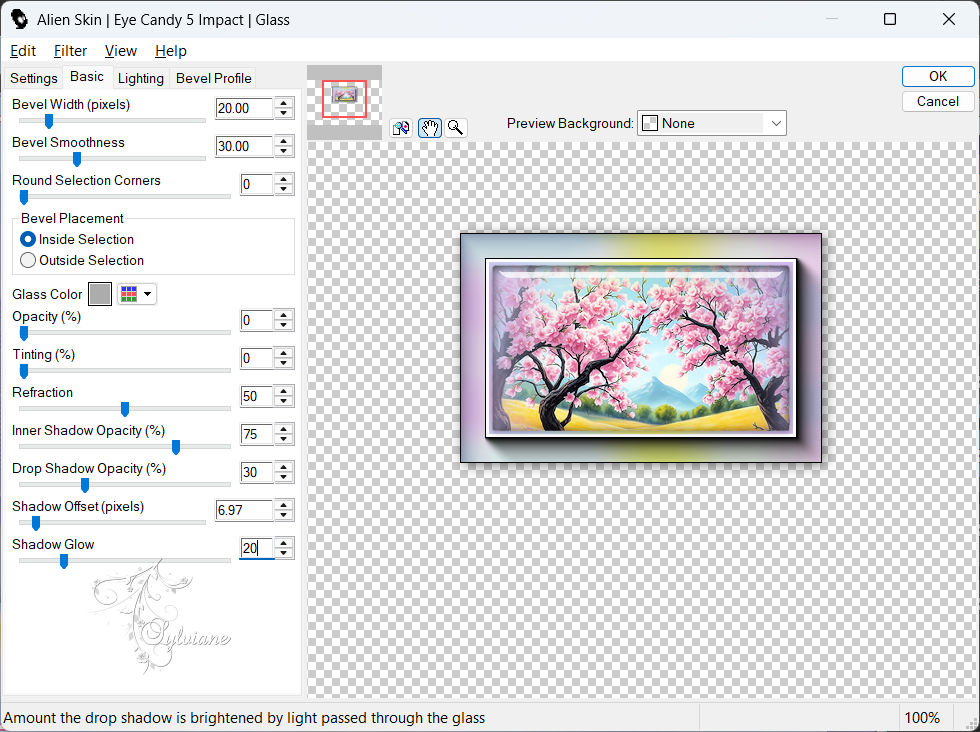Click the Opacity value field
The width and height of the screenshot is (980, 732).
pyautogui.click(x=257, y=321)
